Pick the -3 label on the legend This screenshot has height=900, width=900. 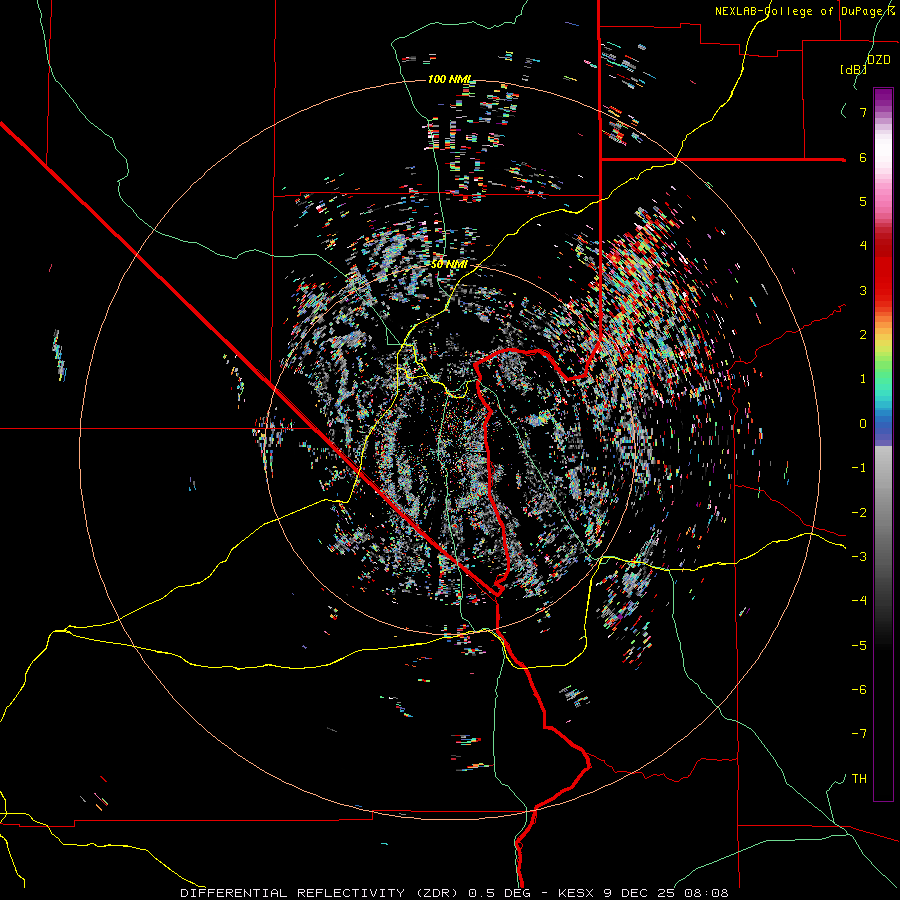[x=859, y=557]
